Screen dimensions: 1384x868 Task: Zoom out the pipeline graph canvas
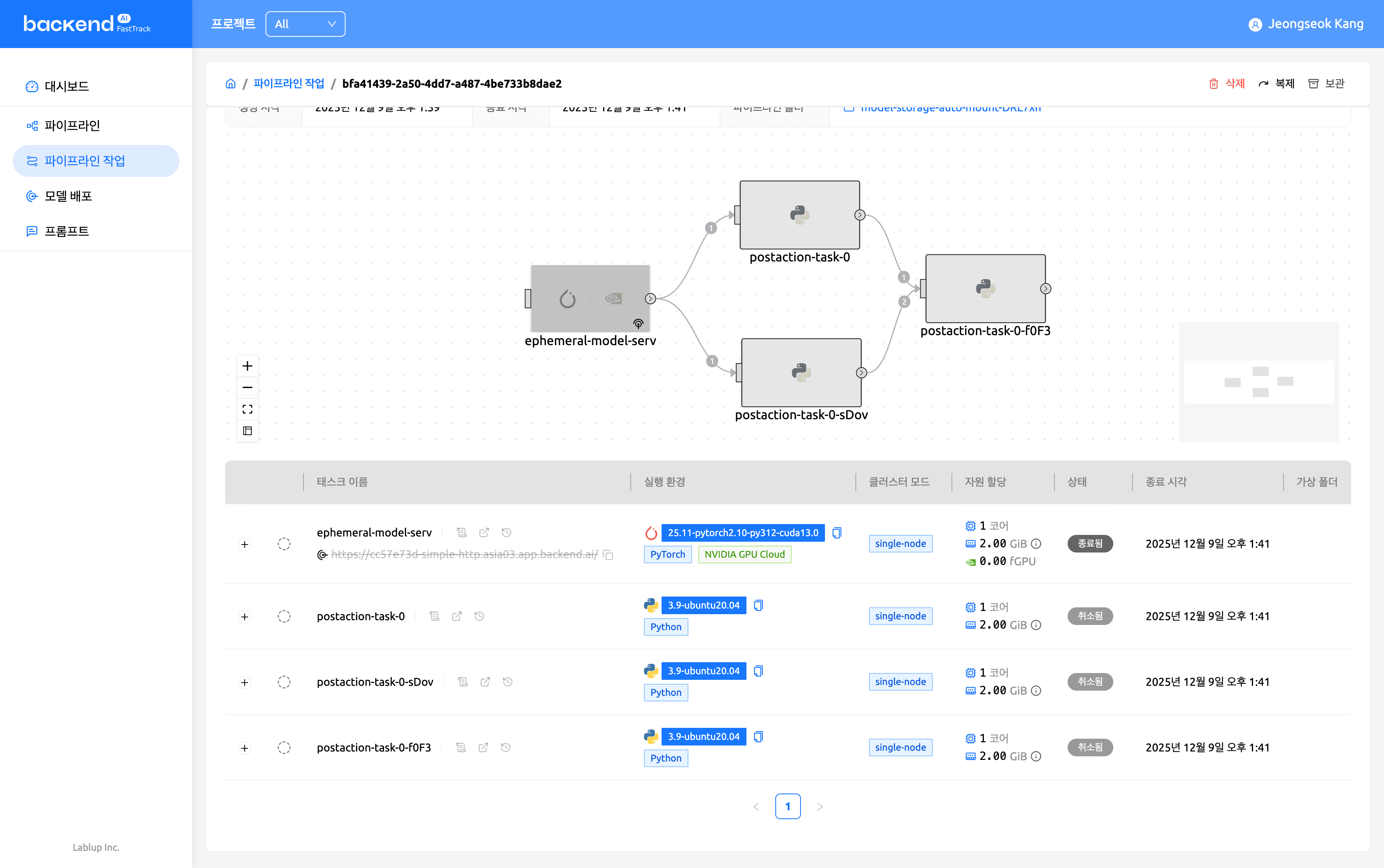tap(247, 388)
